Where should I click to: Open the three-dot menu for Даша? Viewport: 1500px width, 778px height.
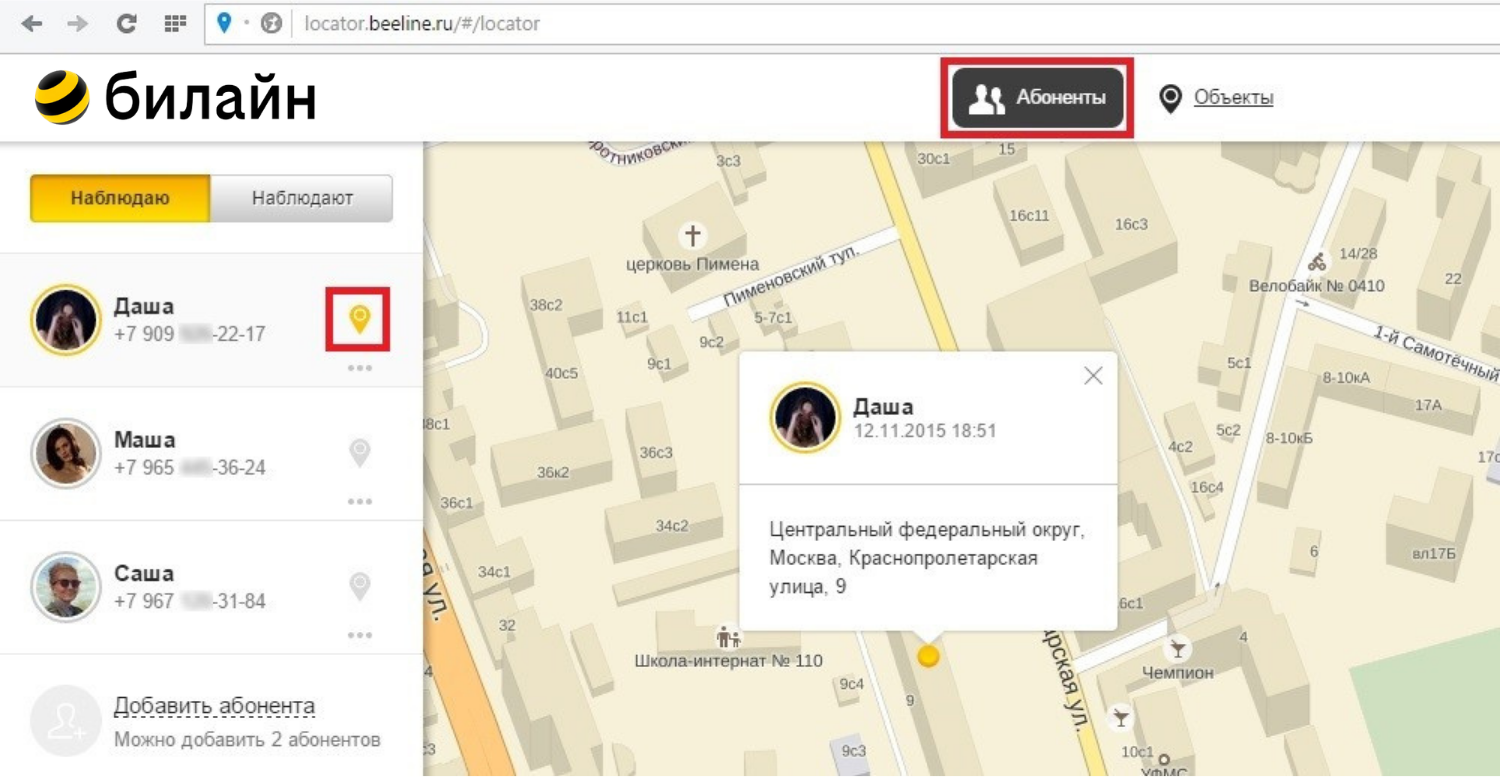[x=360, y=368]
